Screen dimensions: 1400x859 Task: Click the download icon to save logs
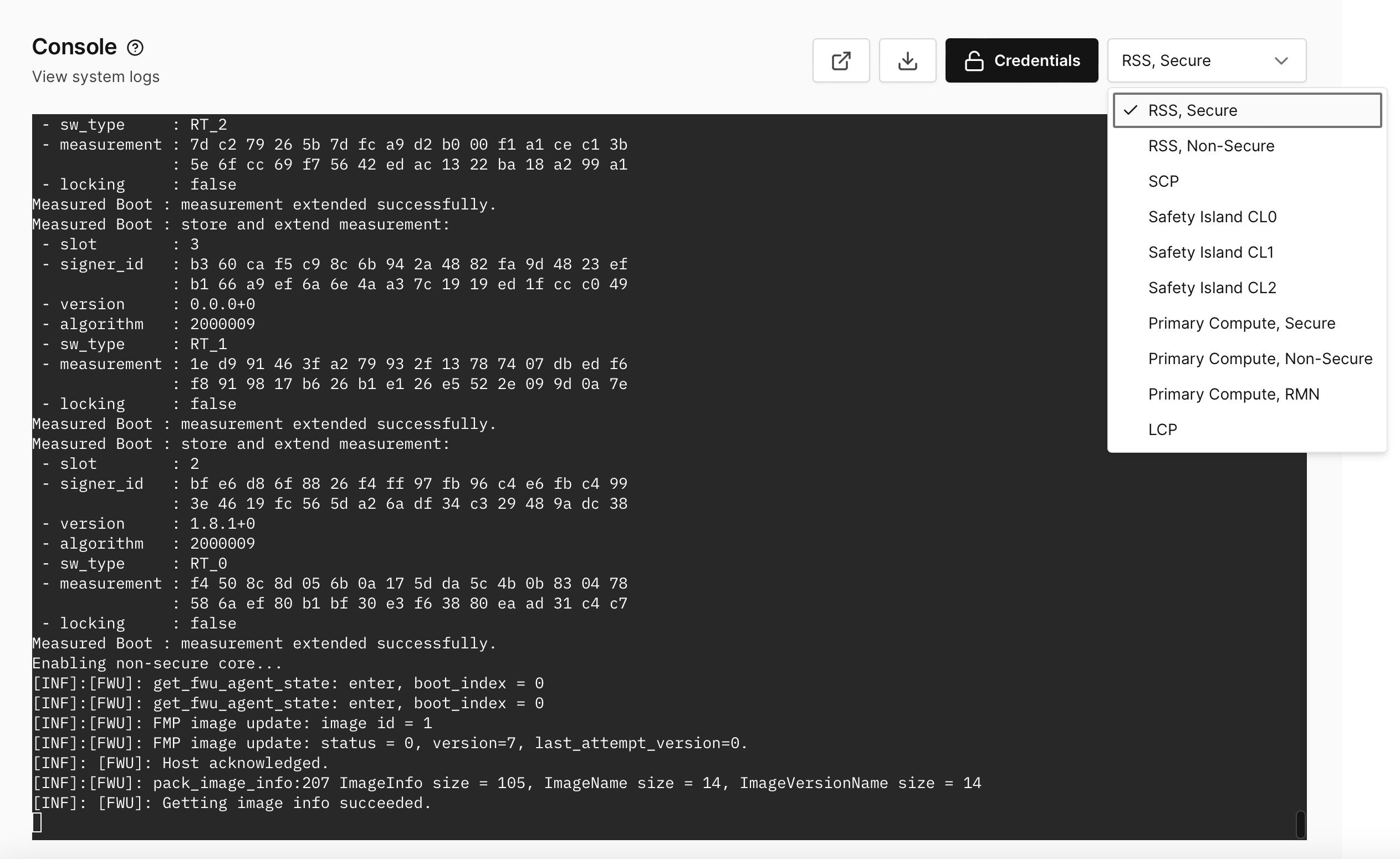(x=905, y=60)
